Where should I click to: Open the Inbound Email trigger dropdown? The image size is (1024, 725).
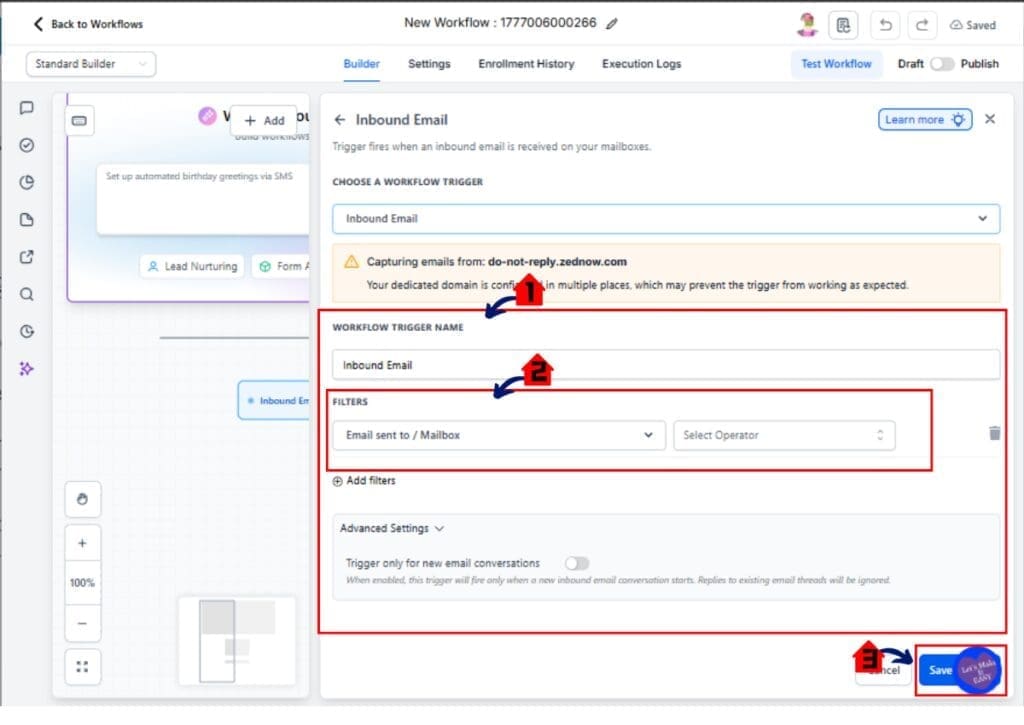(665, 218)
